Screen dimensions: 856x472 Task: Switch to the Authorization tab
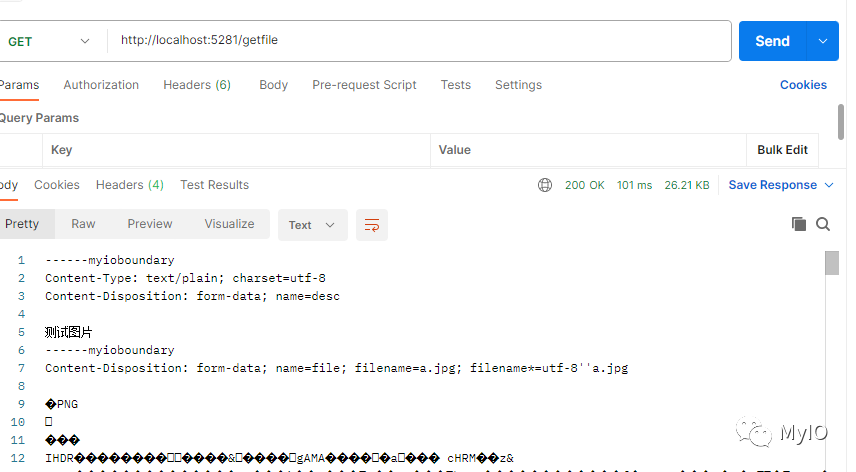pos(101,85)
